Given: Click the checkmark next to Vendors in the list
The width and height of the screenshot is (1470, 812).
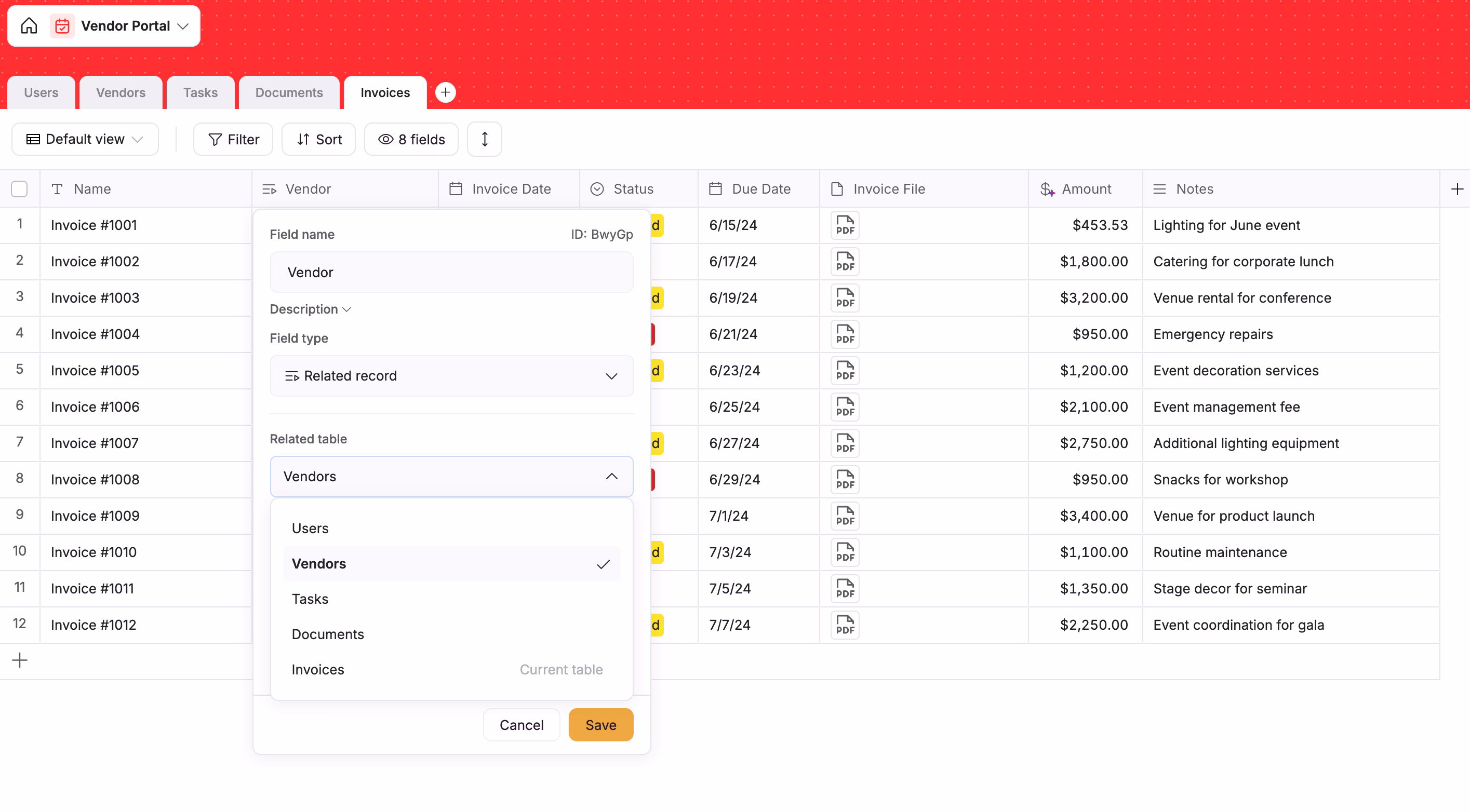Looking at the screenshot, I should click(603, 564).
